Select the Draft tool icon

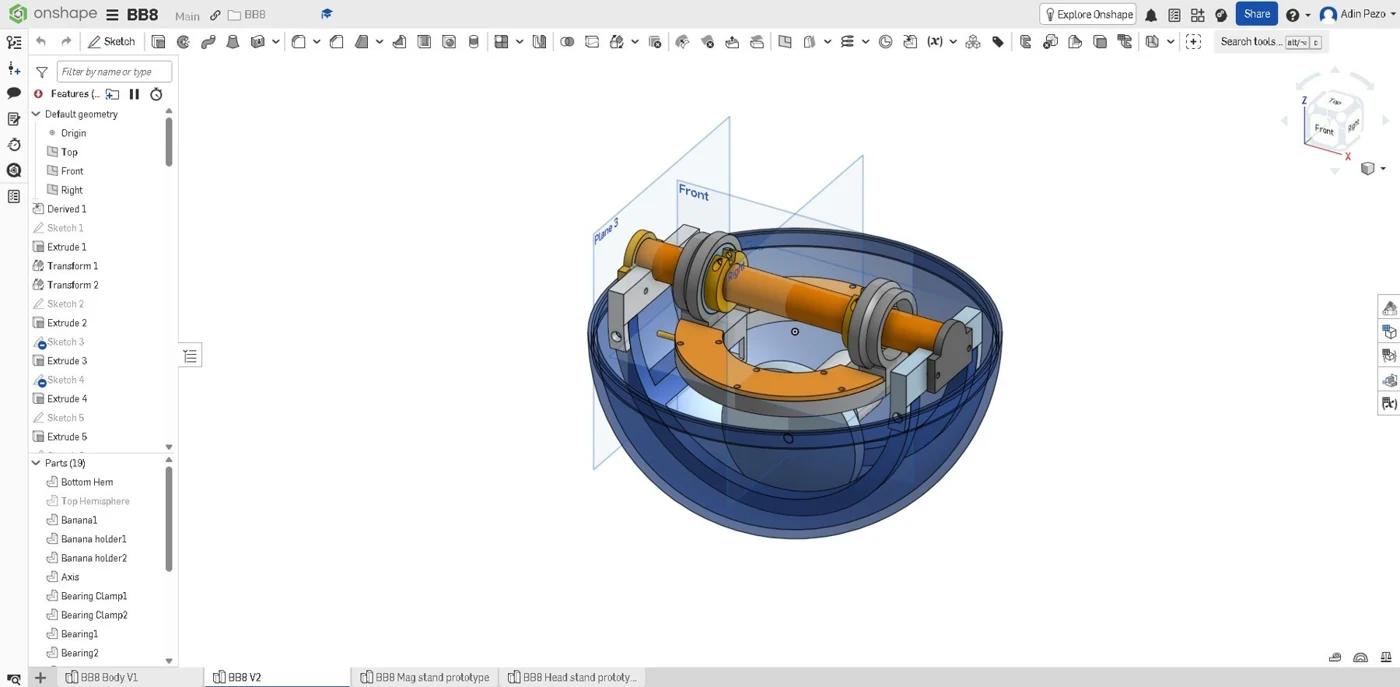coord(361,42)
